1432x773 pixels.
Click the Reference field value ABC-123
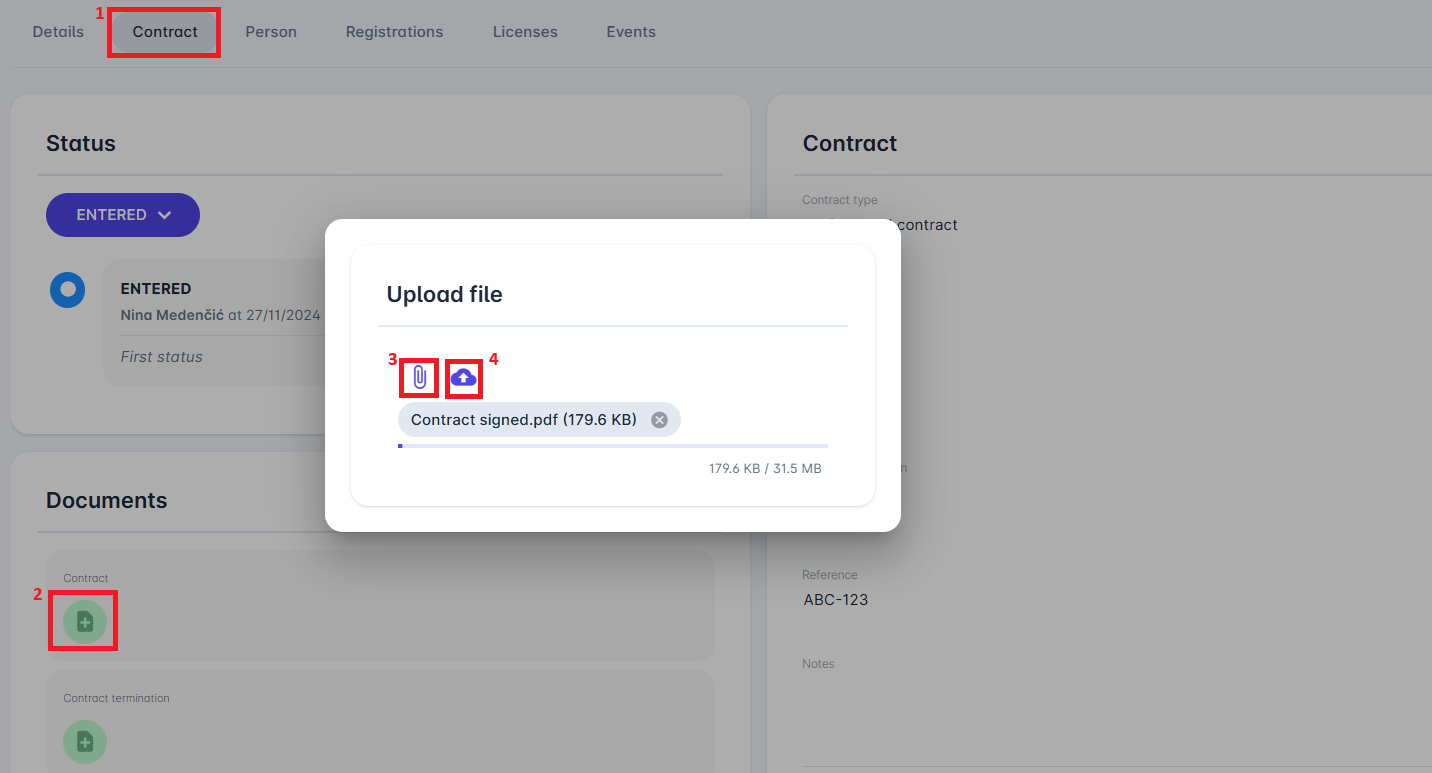coord(836,600)
